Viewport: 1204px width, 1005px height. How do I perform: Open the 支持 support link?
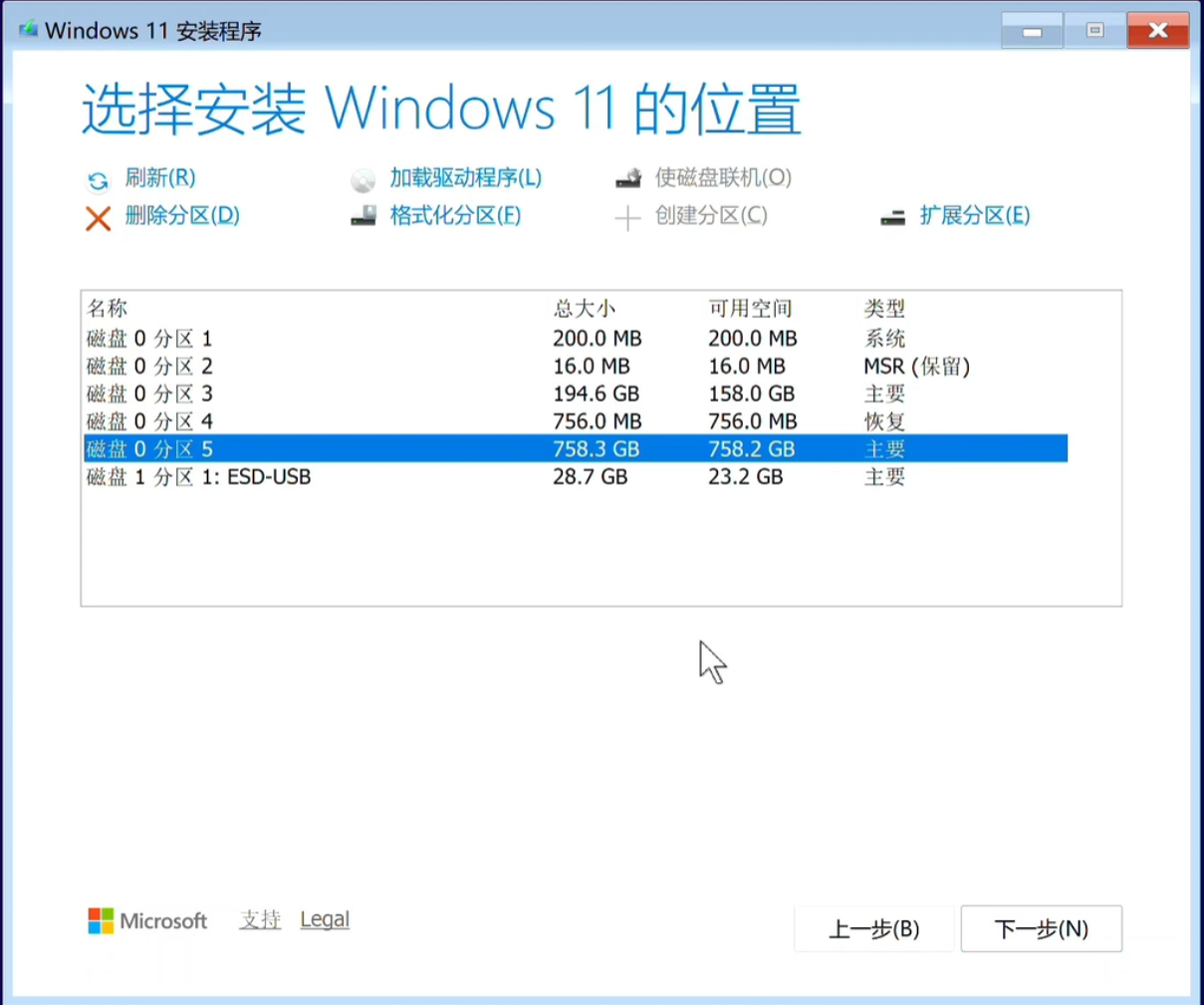point(260,919)
